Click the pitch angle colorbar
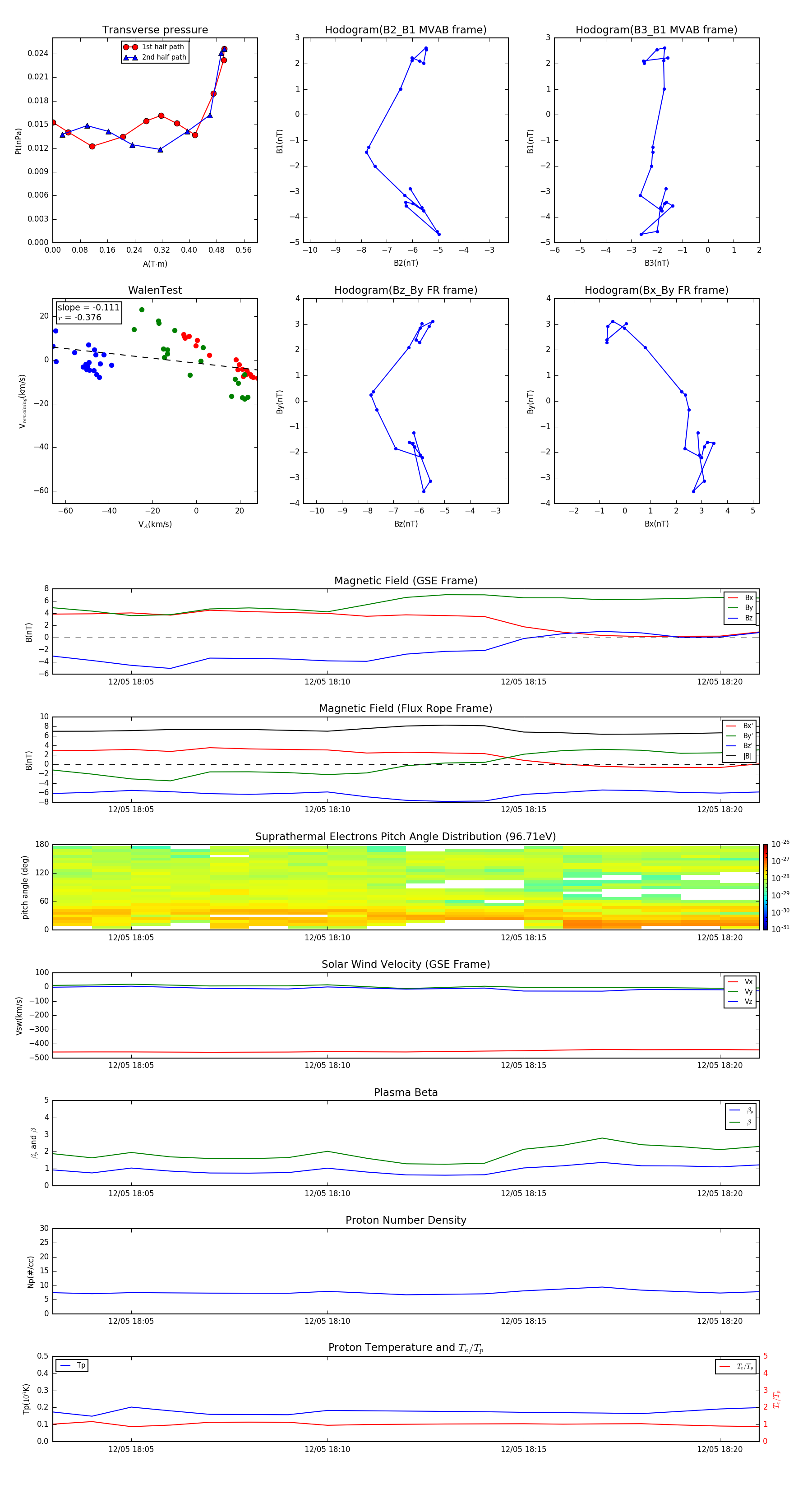Image resolution: width=812 pixels, height=1489 pixels. [x=765, y=887]
